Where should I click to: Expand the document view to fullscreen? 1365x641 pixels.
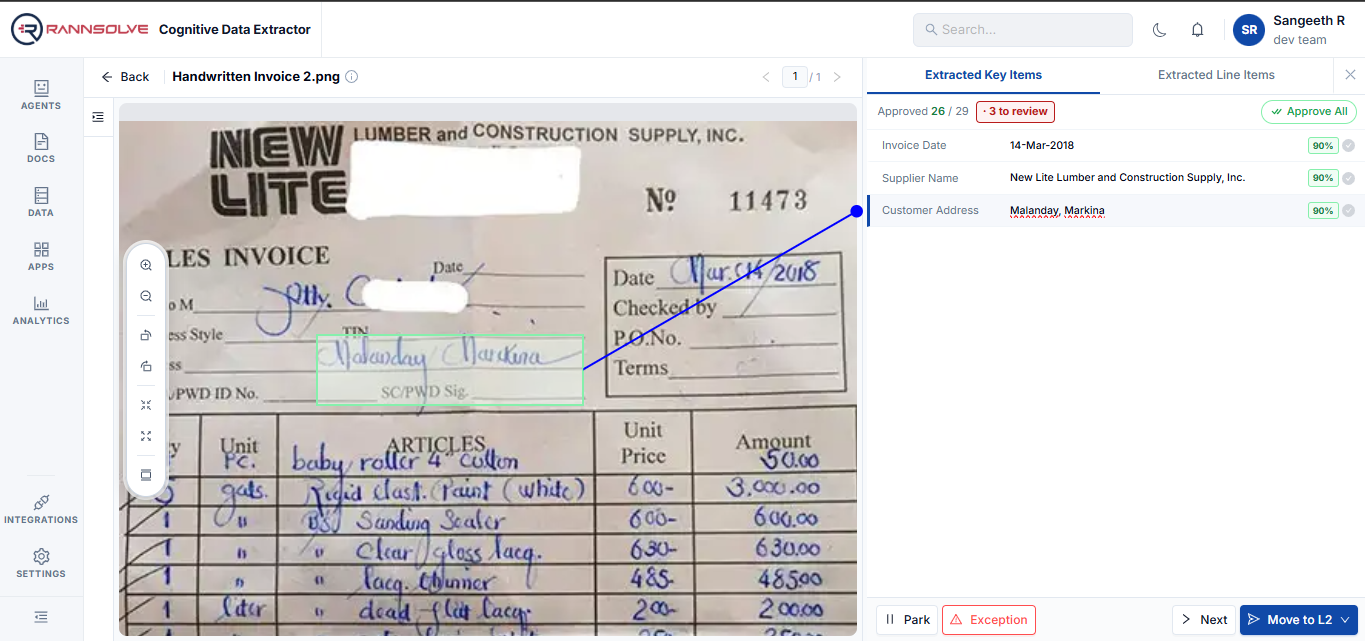[146, 436]
